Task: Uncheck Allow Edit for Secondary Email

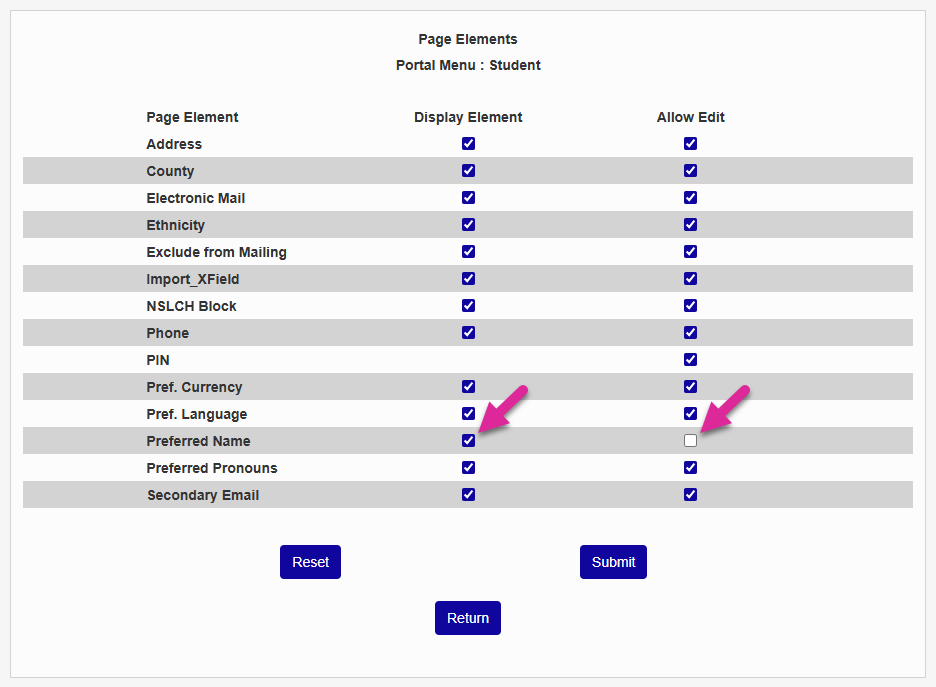Action: 691,495
